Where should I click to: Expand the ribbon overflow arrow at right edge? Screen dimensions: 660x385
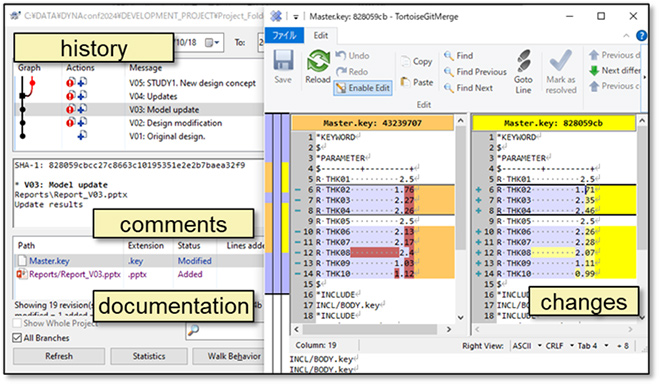coord(644,77)
